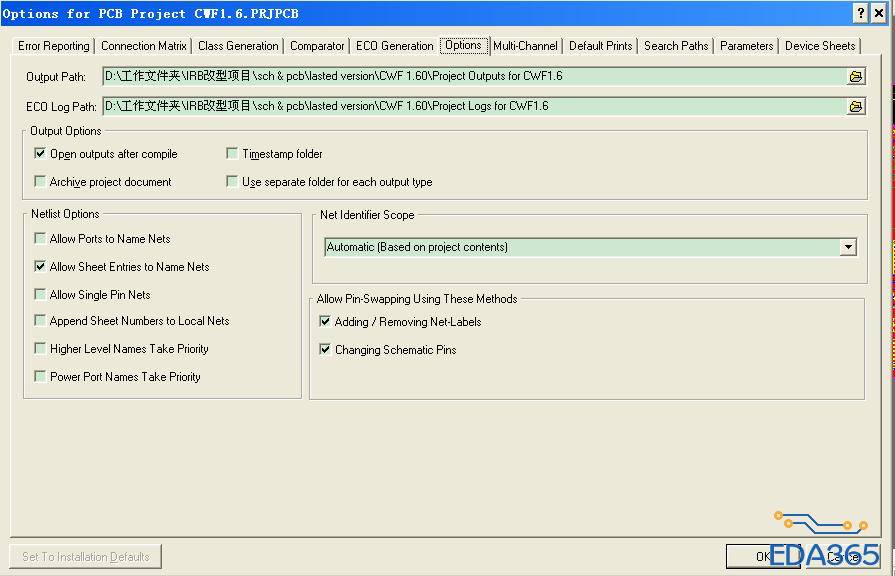Click the Cancel button
The height and width of the screenshot is (576, 895).
pos(842,557)
